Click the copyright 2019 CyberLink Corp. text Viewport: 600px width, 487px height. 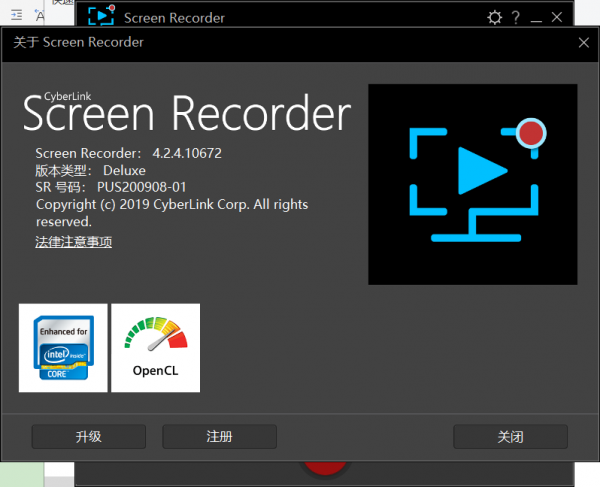pyautogui.click(x=172, y=213)
